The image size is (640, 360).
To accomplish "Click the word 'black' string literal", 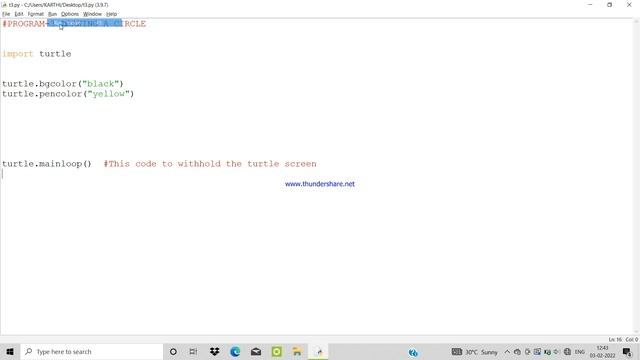I will point(101,84).
